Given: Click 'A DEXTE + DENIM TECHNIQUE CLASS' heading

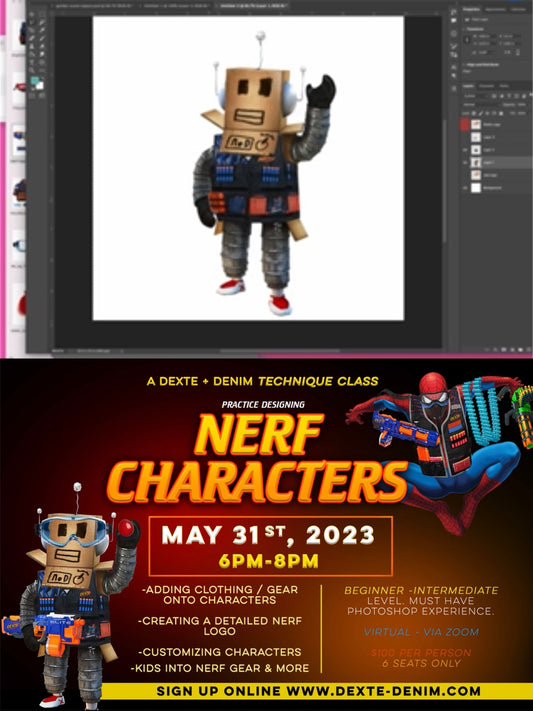Looking at the screenshot, I should coord(262,381).
